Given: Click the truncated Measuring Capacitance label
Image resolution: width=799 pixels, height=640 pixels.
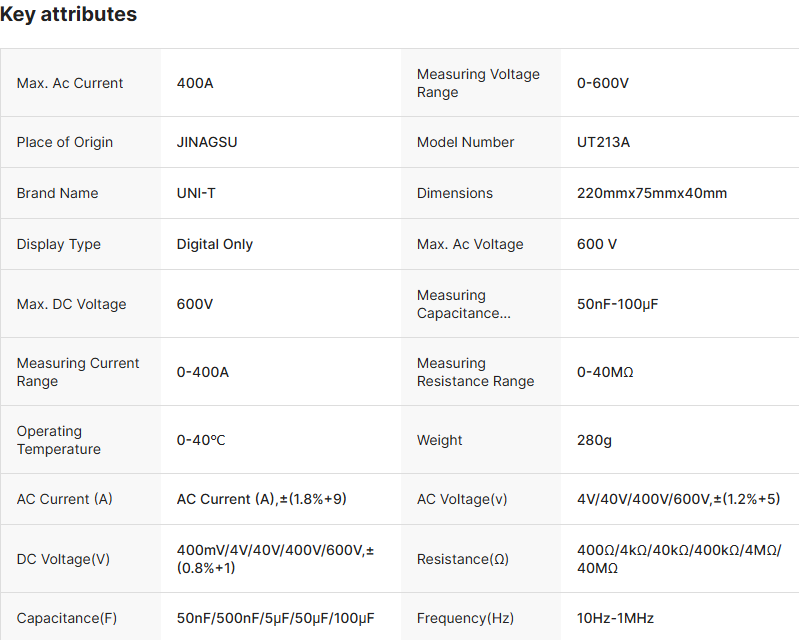Looking at the screenshot, I should pos(464,304).
